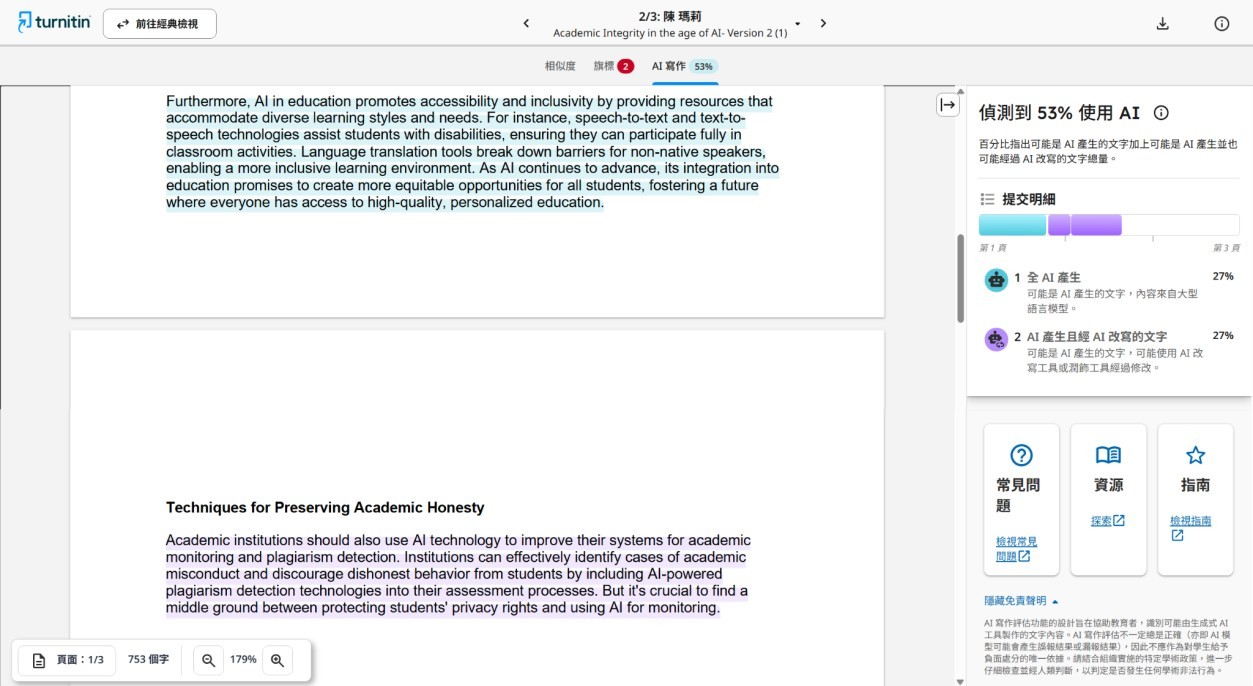Click the Turnitin logo
Image resolution: width=1253 pixels, height=686 pixels.
click(x=54, y=23)
